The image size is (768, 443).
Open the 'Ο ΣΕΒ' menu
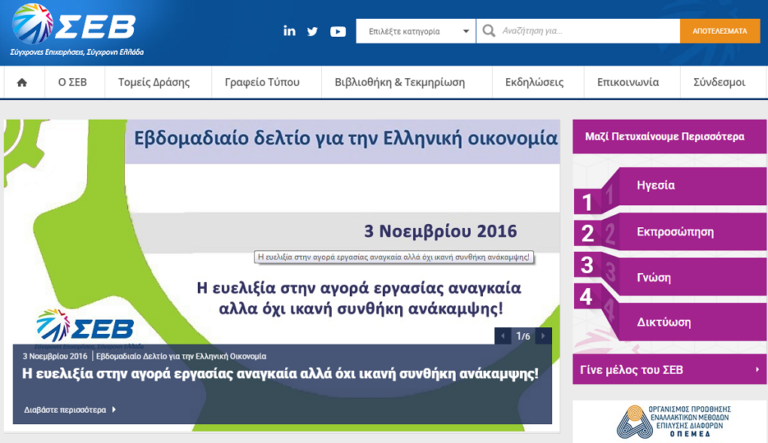(72, 82)
